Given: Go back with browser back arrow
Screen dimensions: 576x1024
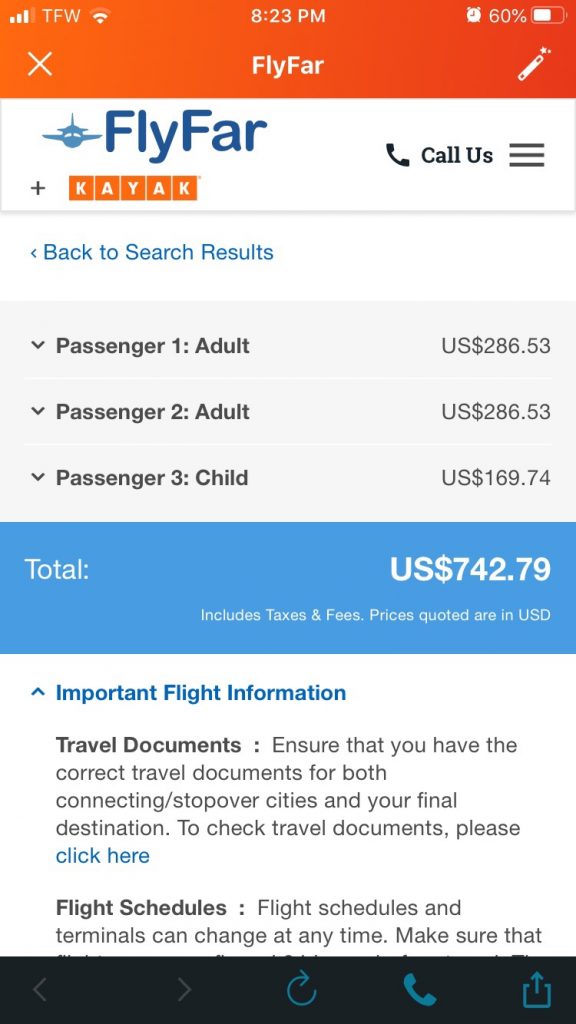Looking at the screenshot, I should click(40, 990).
